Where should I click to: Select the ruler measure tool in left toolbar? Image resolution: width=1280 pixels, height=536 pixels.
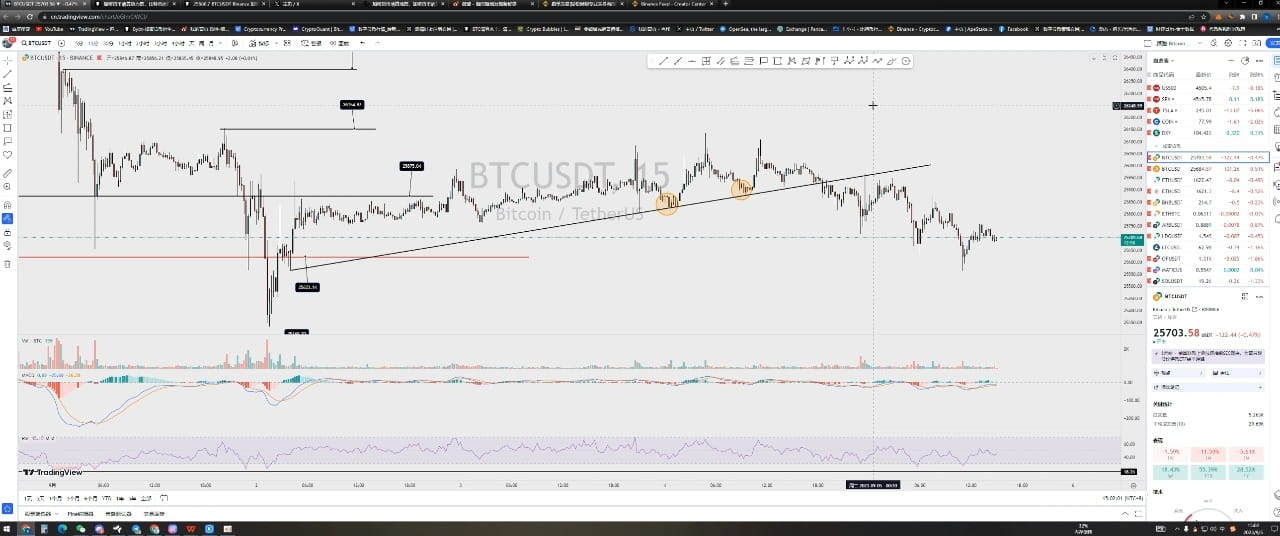tap(8, 173)
